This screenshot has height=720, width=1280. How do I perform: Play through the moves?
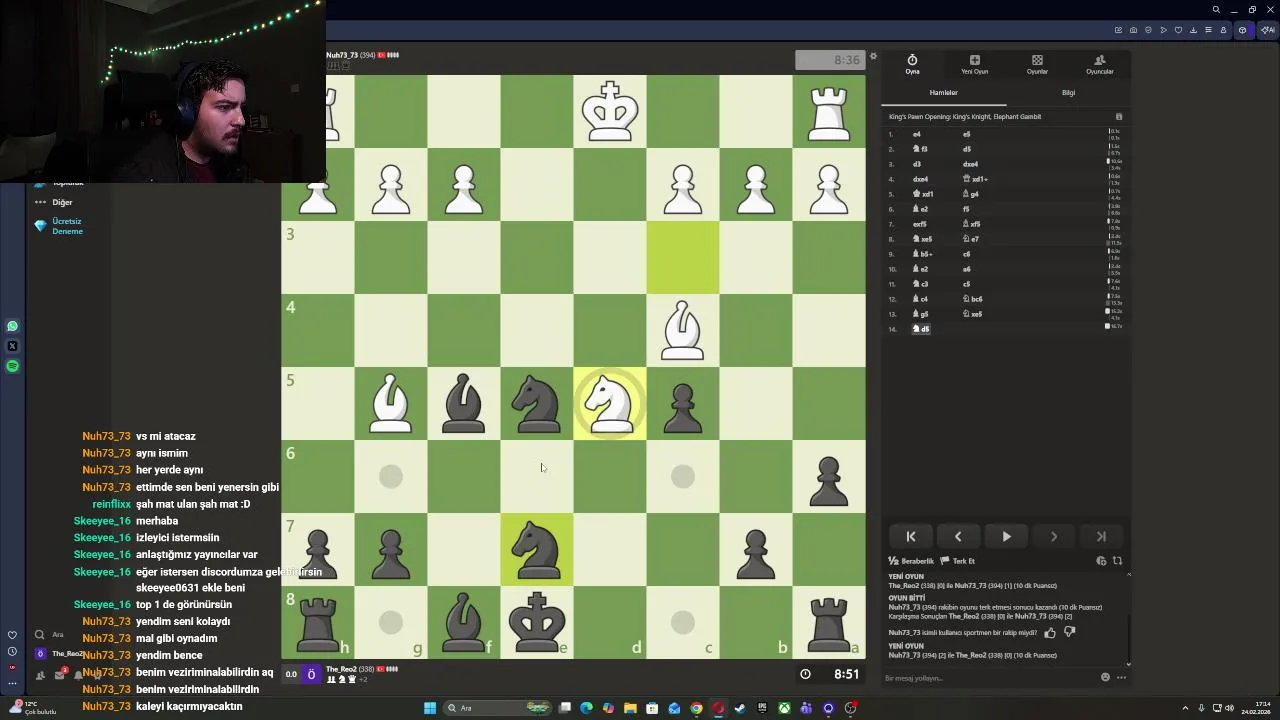pyautogui.click(x=1006, y=537)
